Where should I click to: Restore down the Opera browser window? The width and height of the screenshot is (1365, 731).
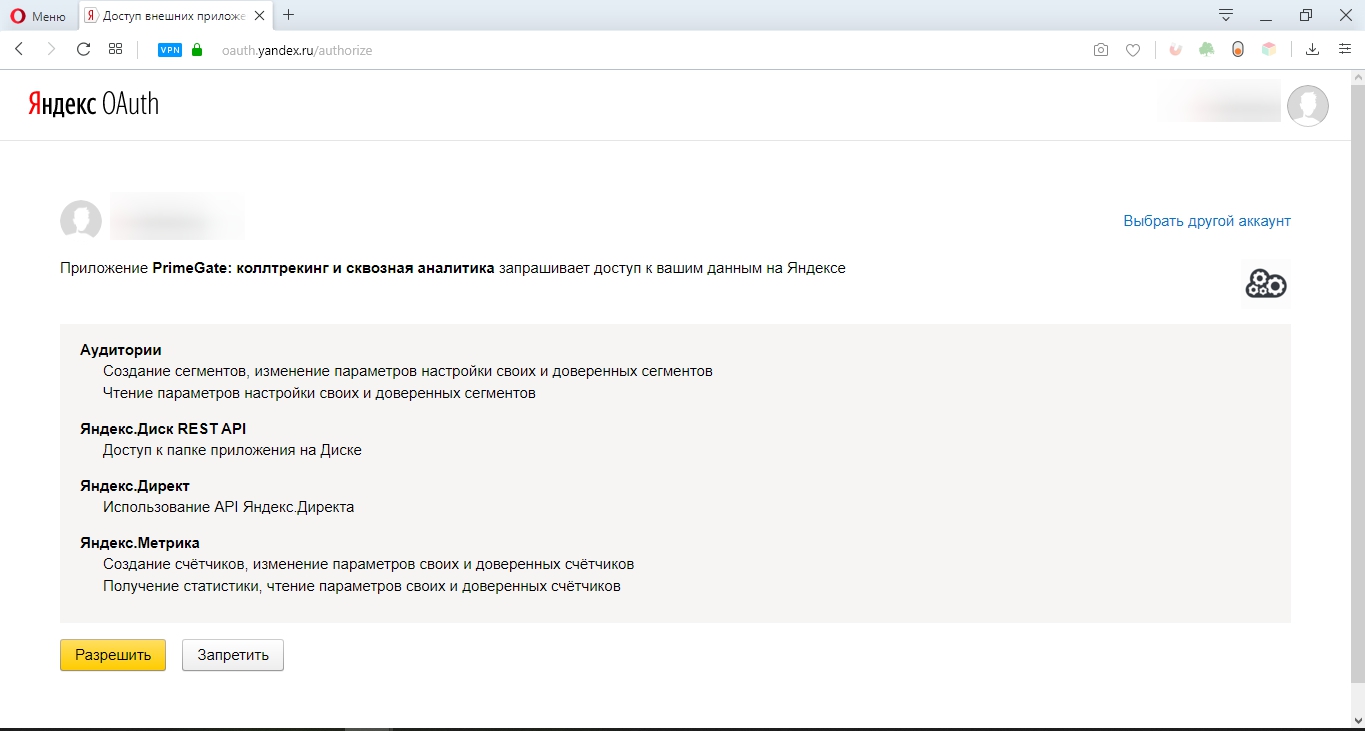[1306, 15]
